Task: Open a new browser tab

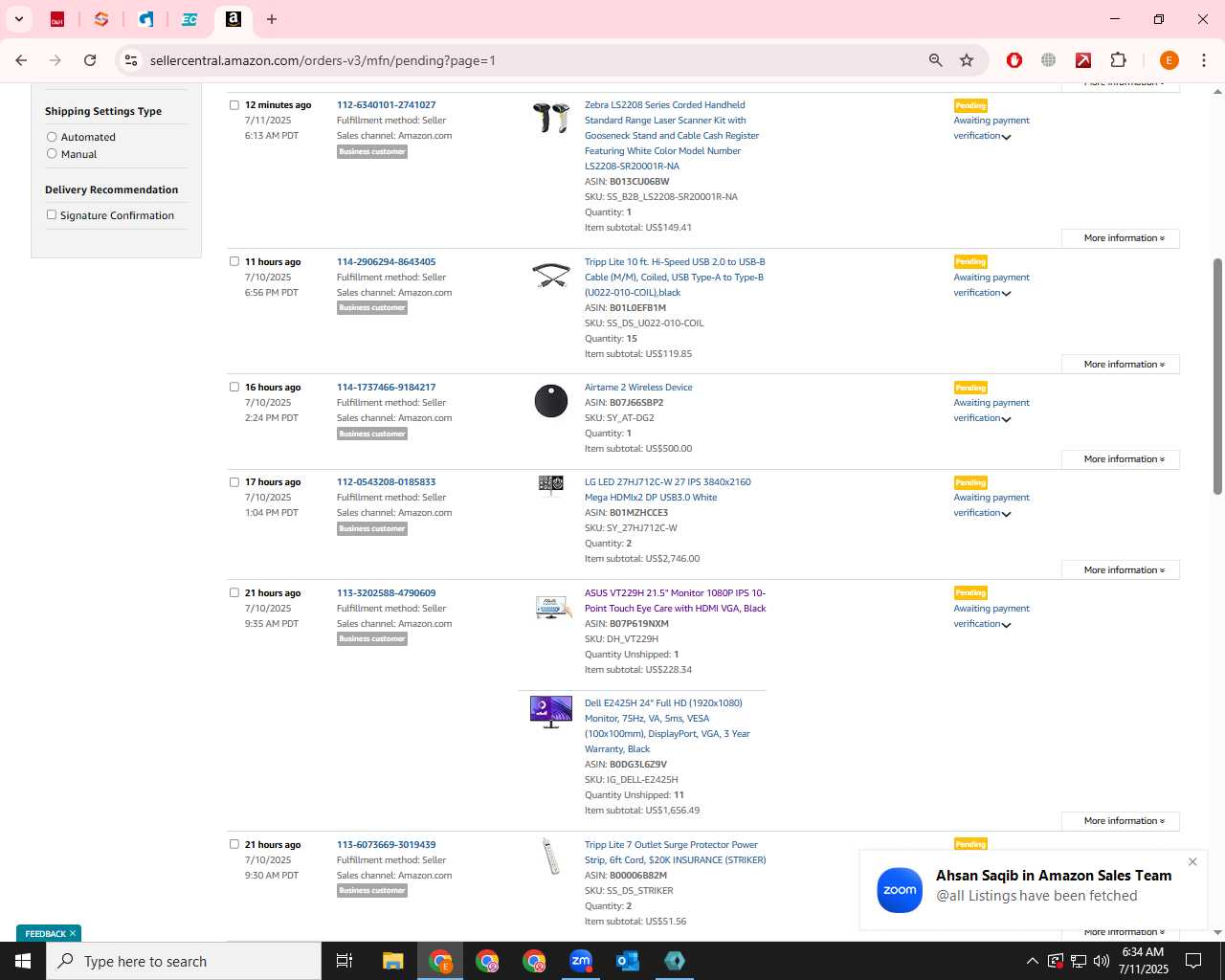Action: coord(272,19)
